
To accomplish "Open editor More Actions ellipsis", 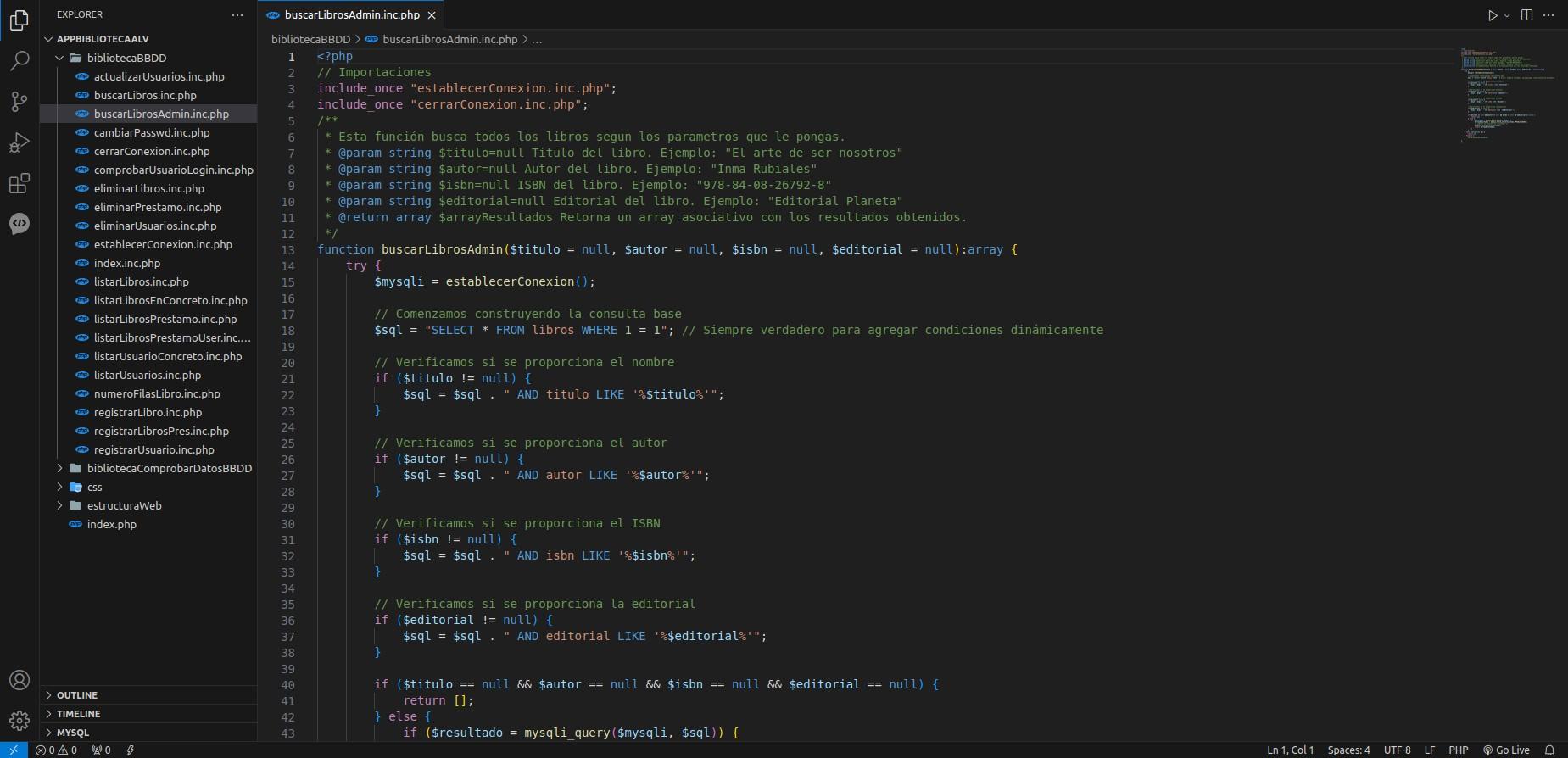I will pos(1548,15).
